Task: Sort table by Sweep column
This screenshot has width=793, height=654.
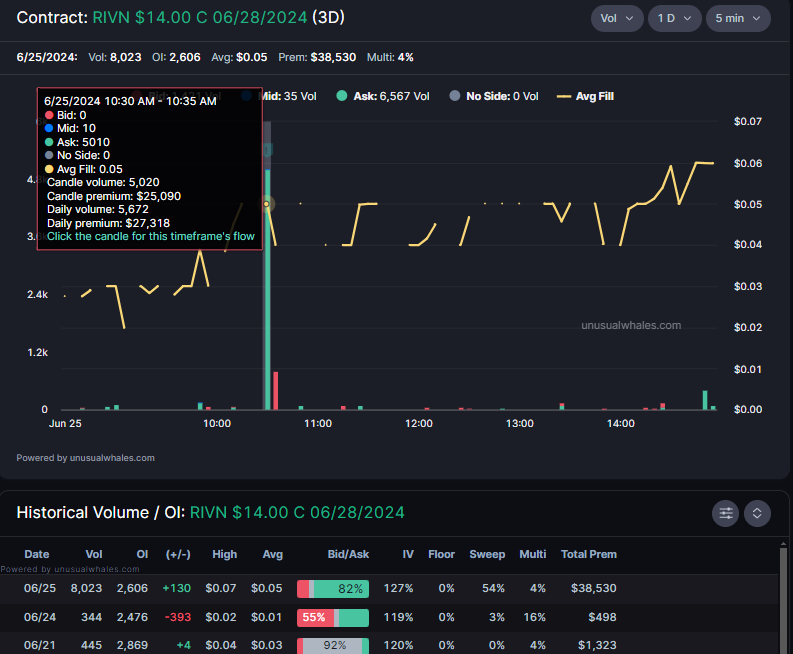Action: pos(487,554)
